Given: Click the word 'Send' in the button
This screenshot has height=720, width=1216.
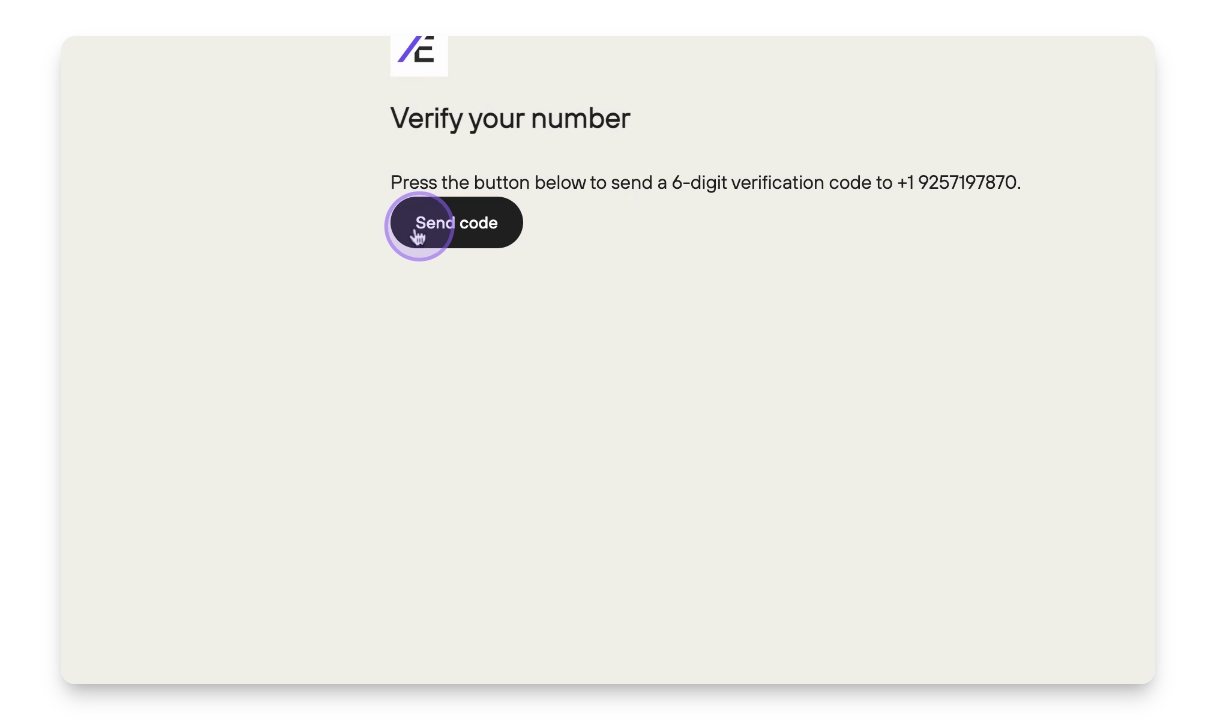Looking at the screenshot, I should point(435,223).
